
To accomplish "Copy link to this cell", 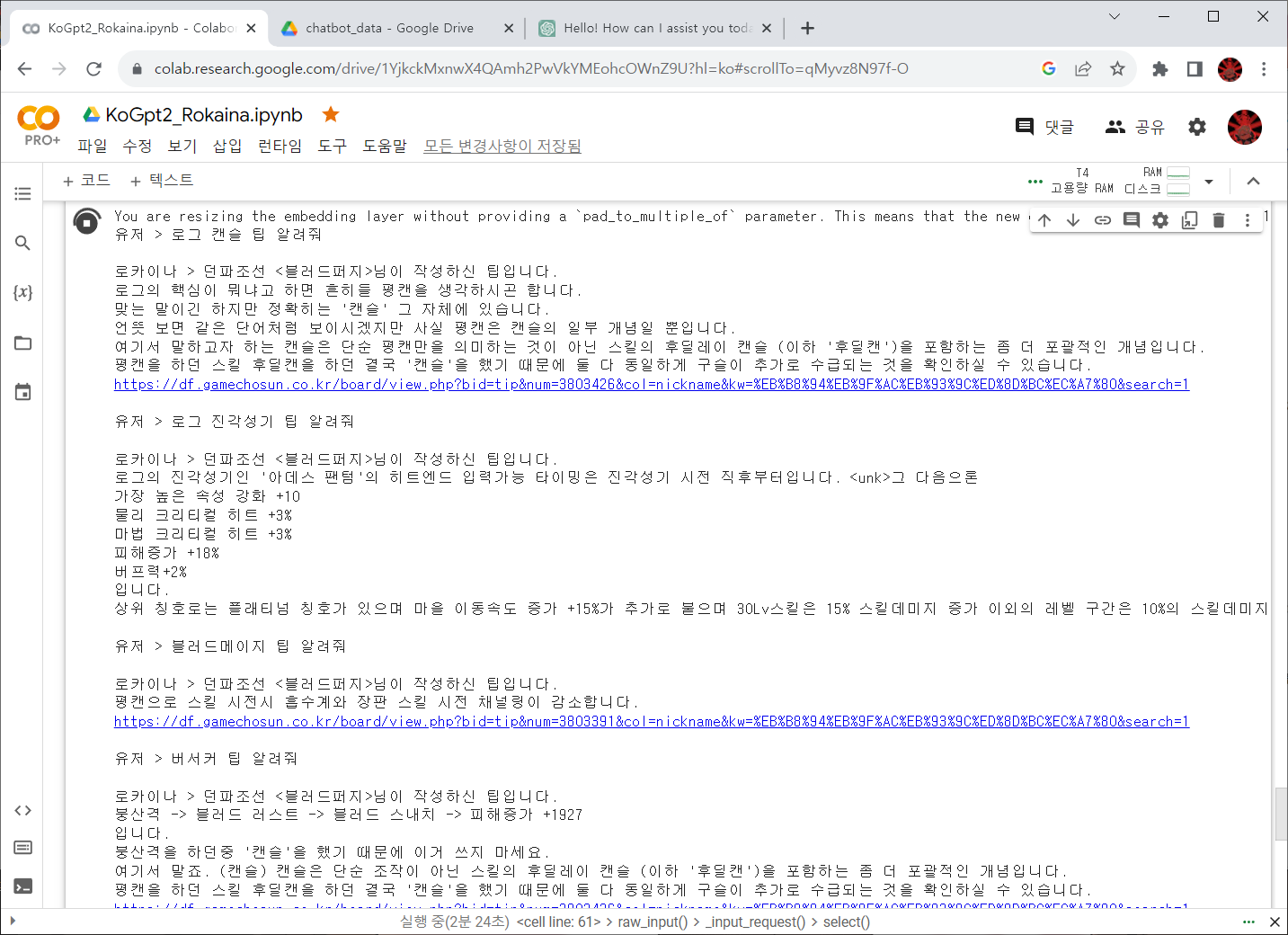I will click(1103, 220).
